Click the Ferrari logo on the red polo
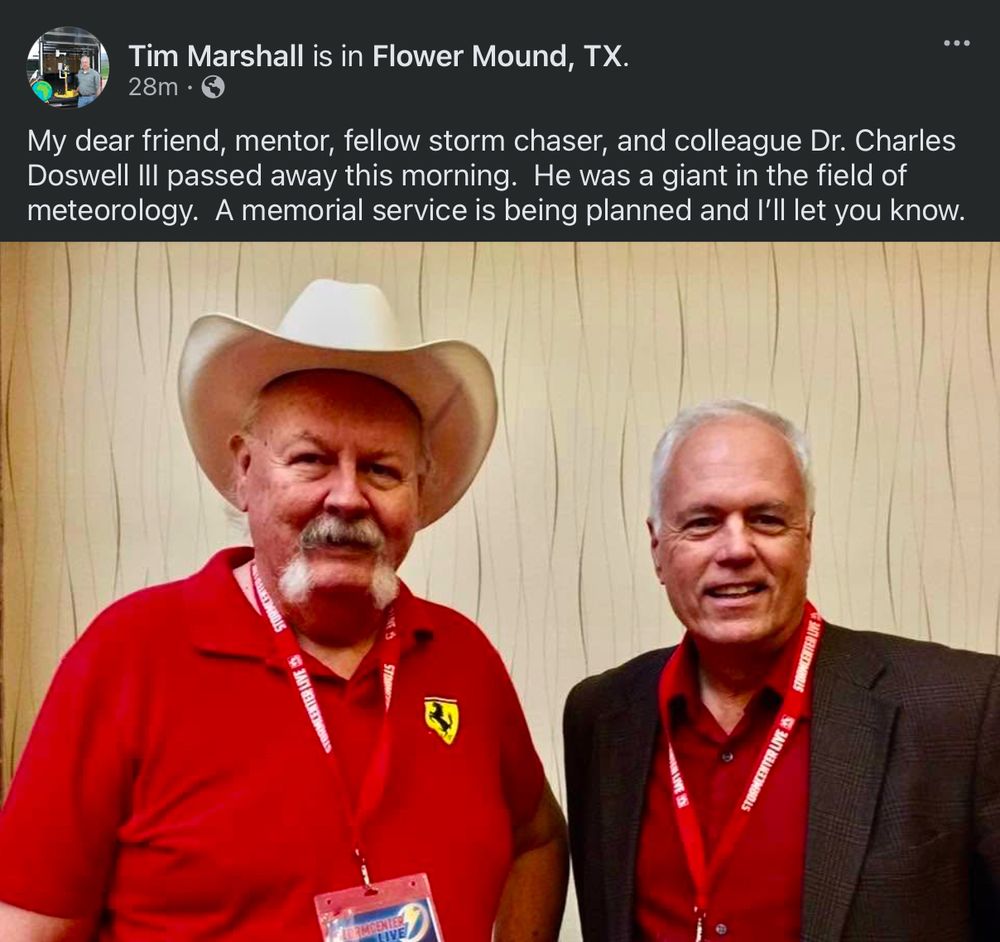1000x942 pixels. [x=441, y=719]
